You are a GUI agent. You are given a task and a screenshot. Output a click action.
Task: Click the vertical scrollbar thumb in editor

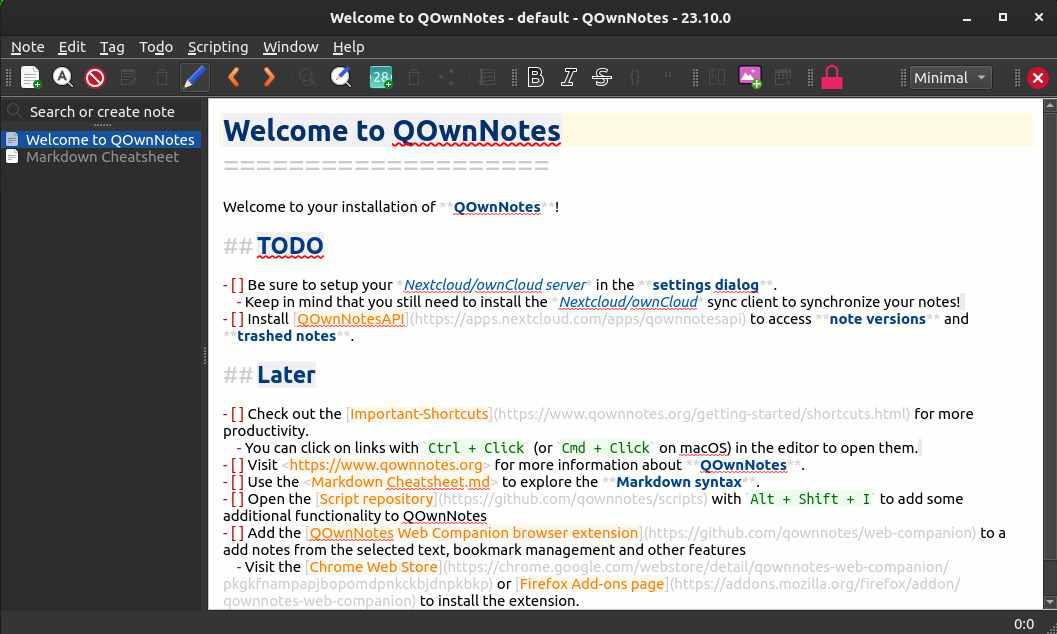tap(1050, 335)
